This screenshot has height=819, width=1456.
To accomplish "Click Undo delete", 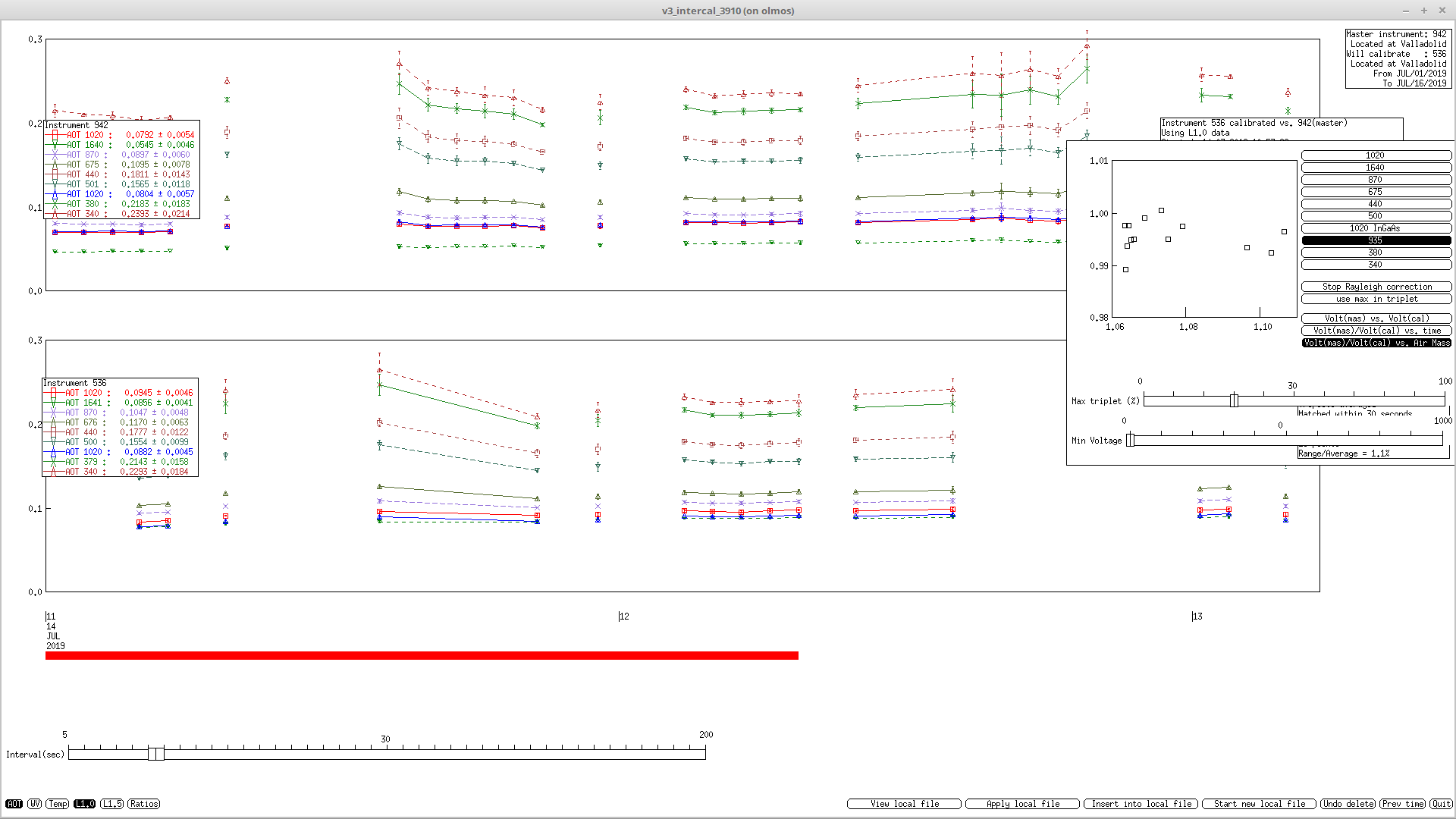I will pos(1348,804).
